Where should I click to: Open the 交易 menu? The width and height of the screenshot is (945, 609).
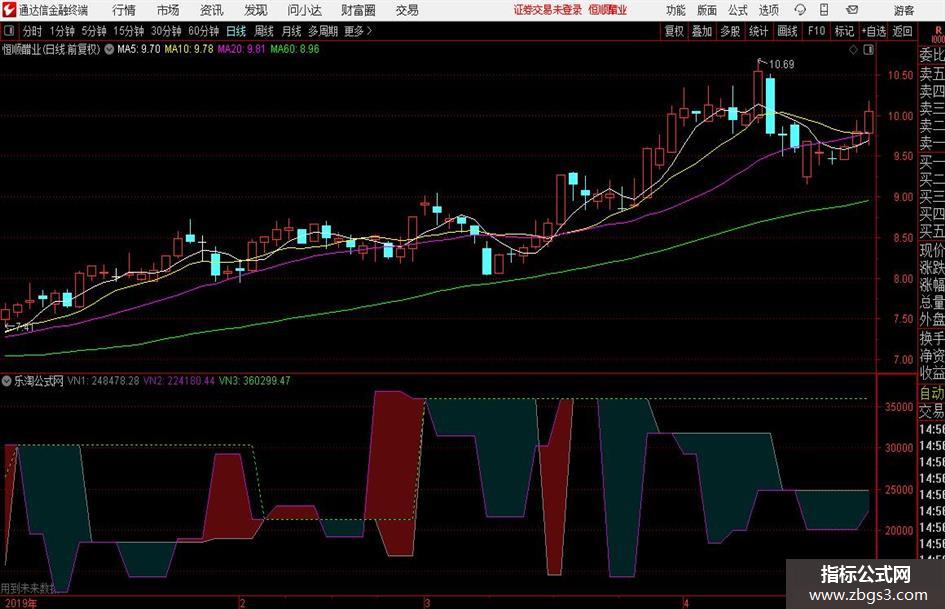(x=407, y=10)
